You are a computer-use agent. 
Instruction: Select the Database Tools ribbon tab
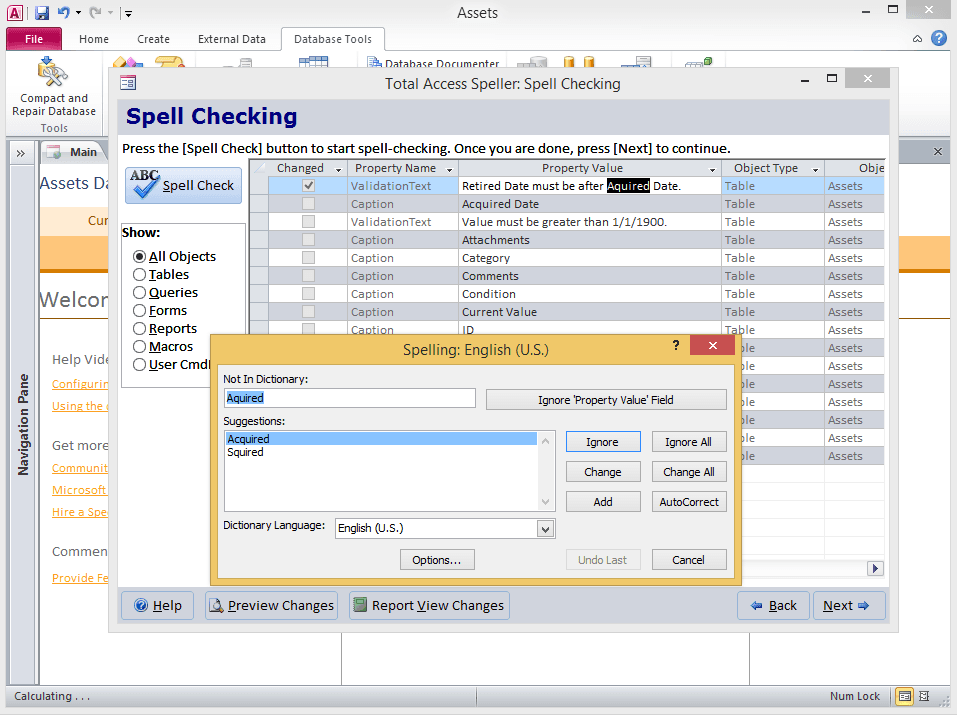point(333,39)
